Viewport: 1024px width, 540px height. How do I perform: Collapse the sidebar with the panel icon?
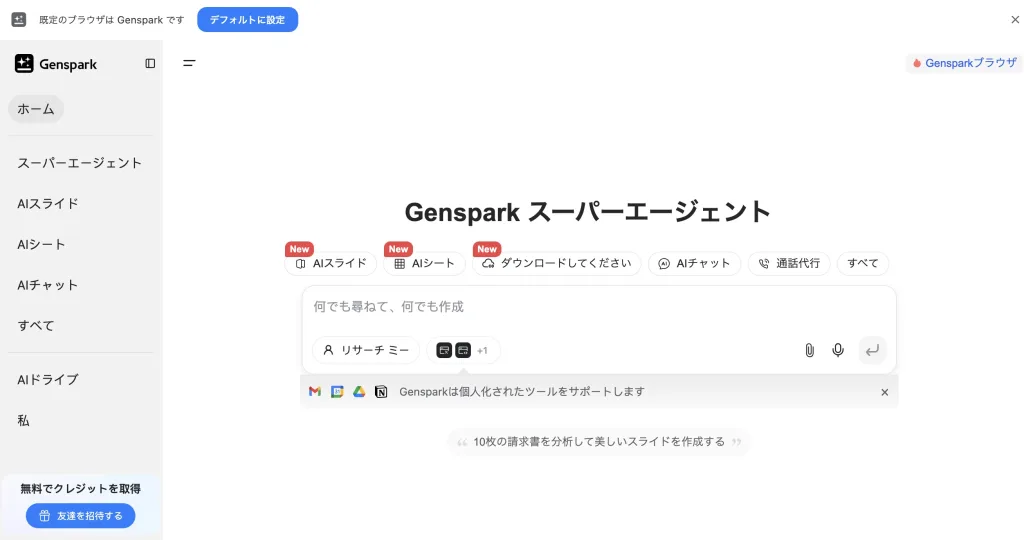(x=150, y=63)
